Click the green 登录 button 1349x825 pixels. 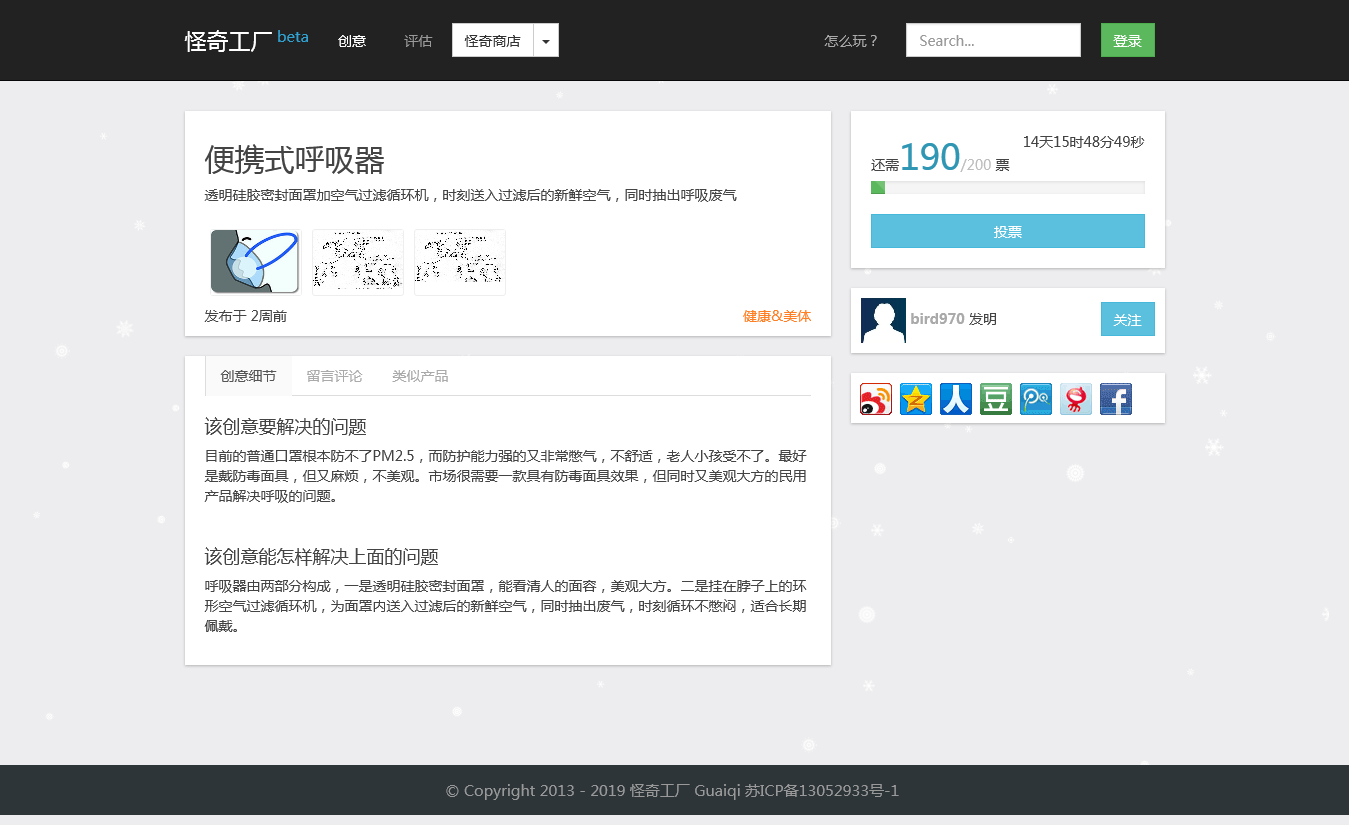[1128, 41]
